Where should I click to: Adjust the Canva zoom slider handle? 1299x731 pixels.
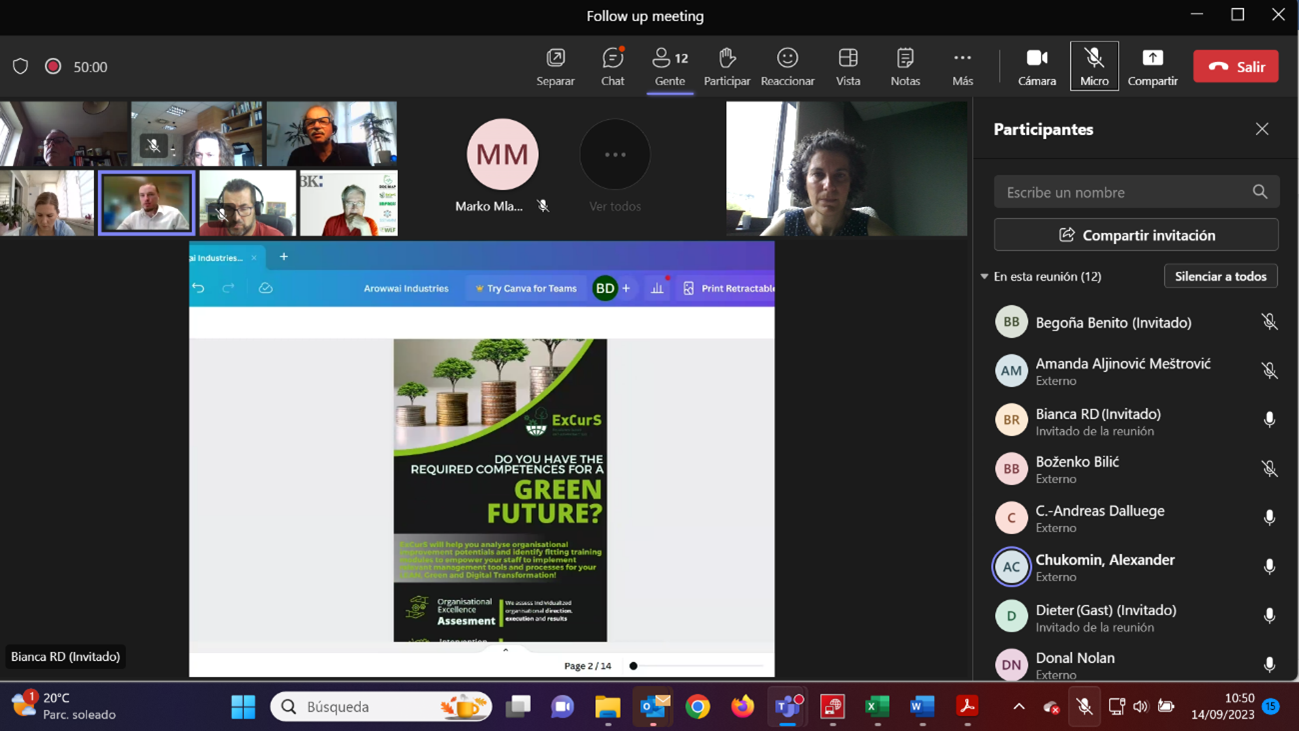[633, 666]
